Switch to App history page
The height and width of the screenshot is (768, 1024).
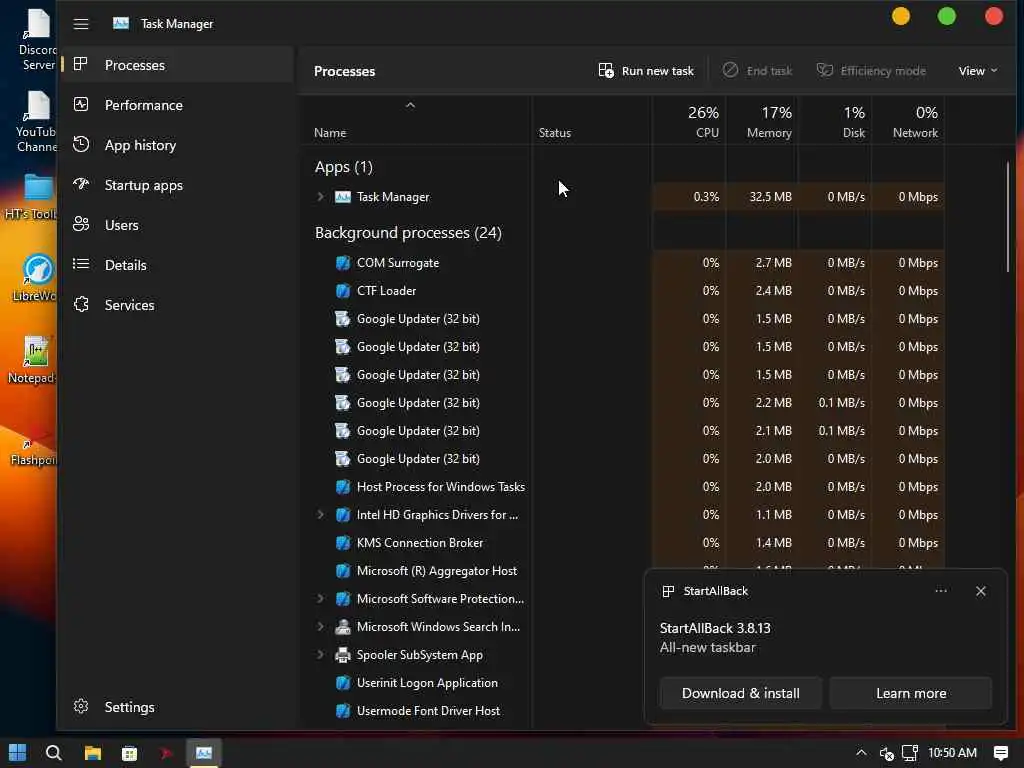[176, 144]
